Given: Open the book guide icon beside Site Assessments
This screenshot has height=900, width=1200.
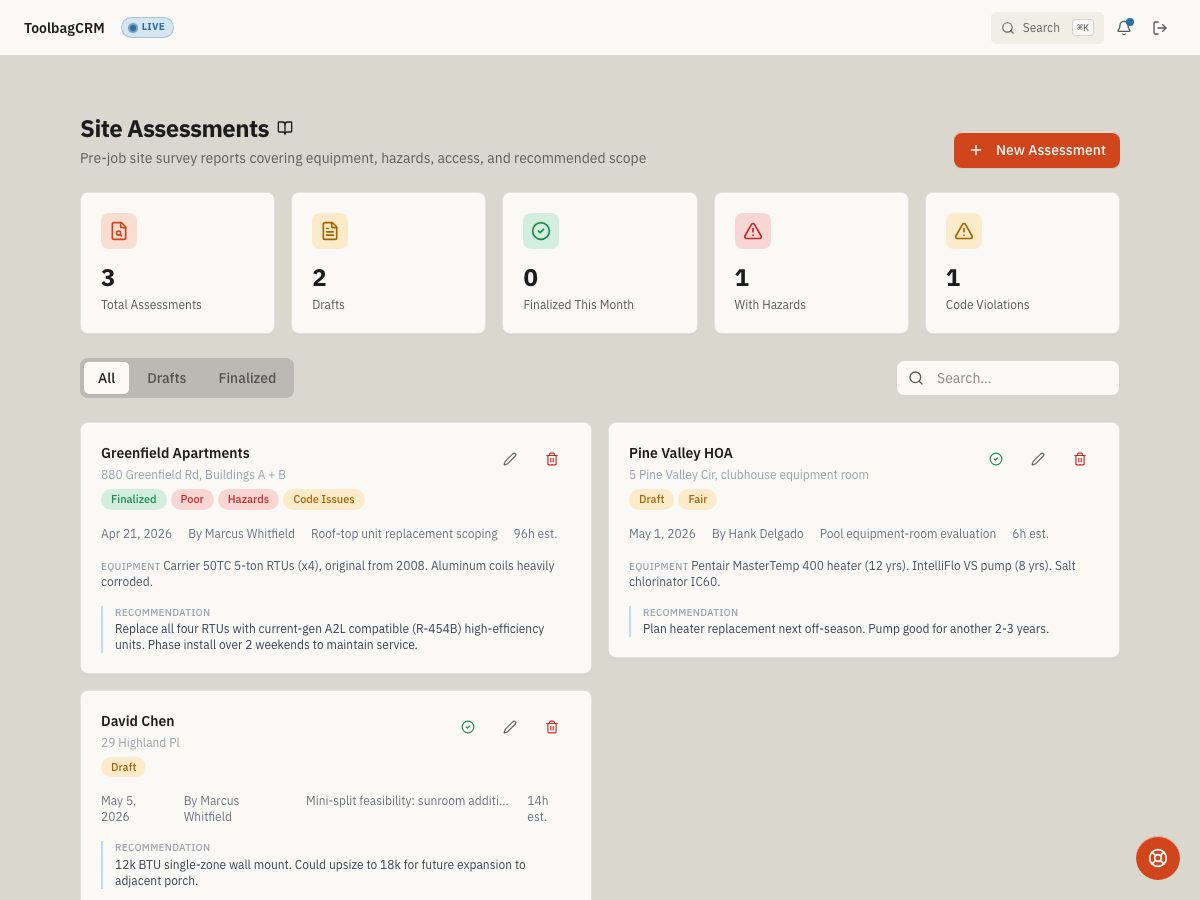Looking at the screenshot, I should coord(285,128).
